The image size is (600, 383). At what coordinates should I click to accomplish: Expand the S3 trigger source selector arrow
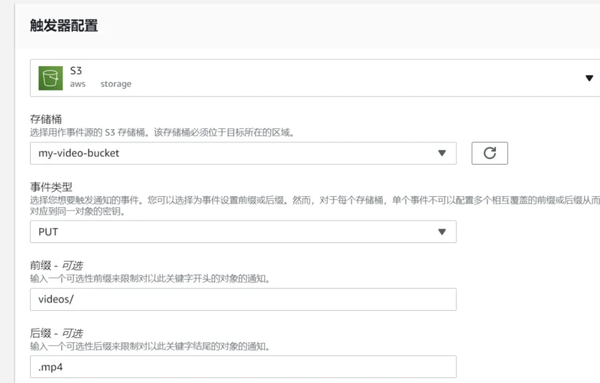[x=589, y=78]
